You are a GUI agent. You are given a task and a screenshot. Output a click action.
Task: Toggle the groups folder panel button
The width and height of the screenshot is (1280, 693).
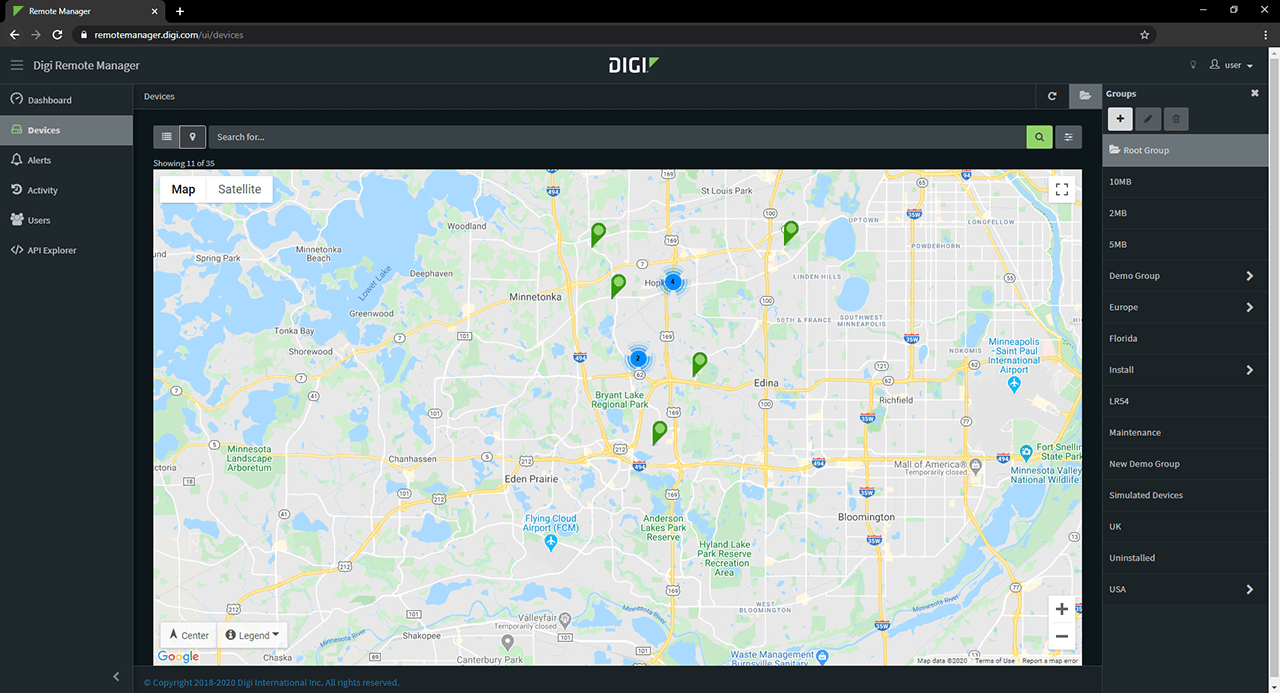[x=1084, y=96]
